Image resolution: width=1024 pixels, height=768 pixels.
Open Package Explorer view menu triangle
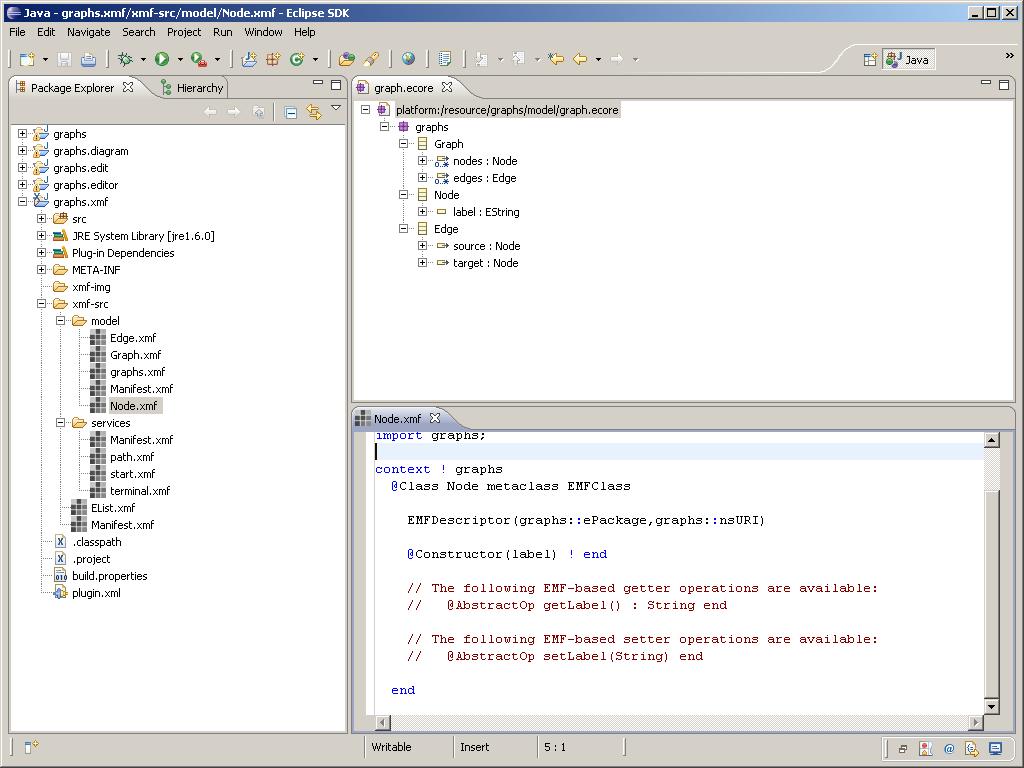pyautogui.click(x=336, y=108)
